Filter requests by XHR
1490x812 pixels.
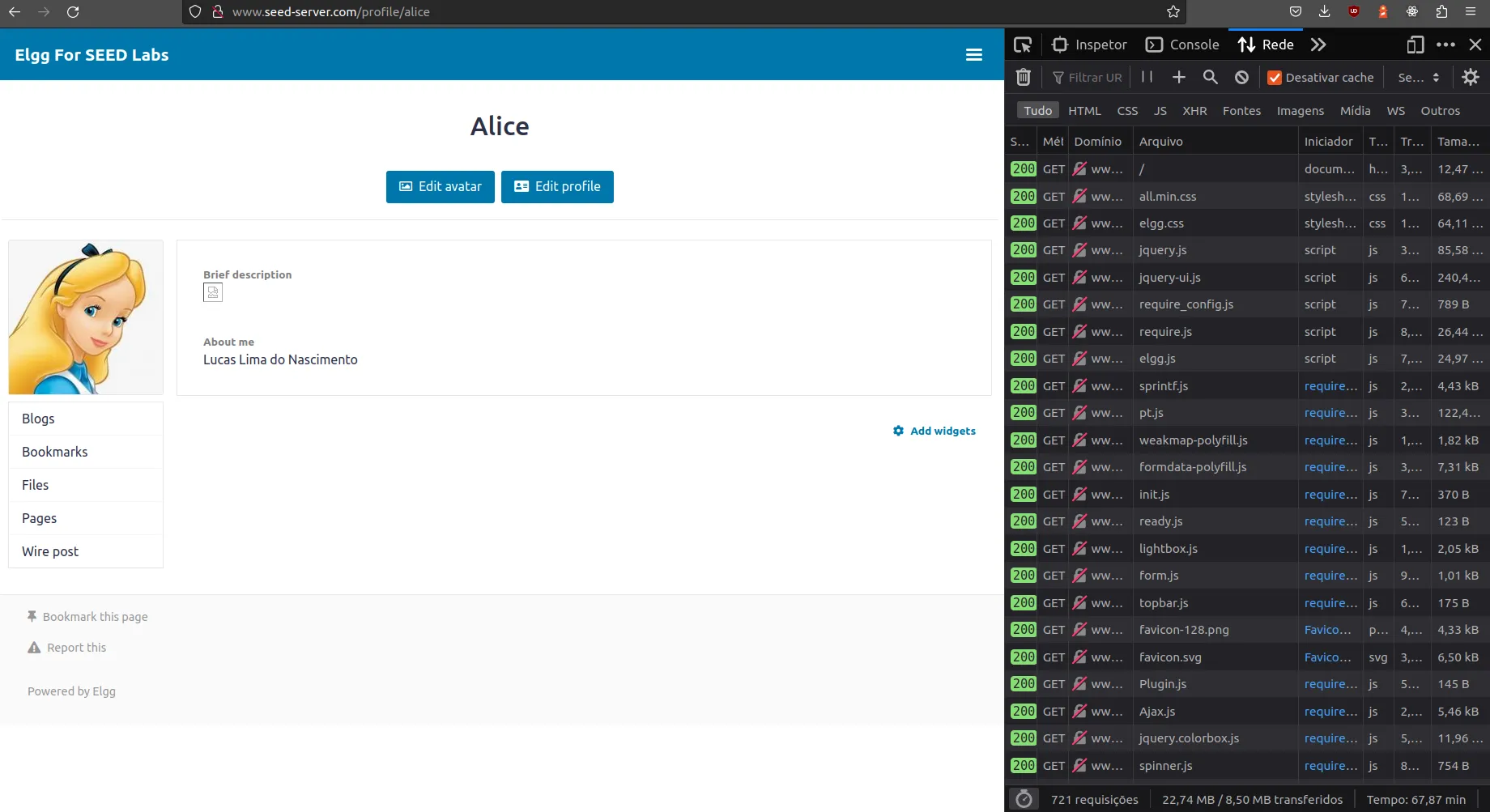coord(1194,111)
